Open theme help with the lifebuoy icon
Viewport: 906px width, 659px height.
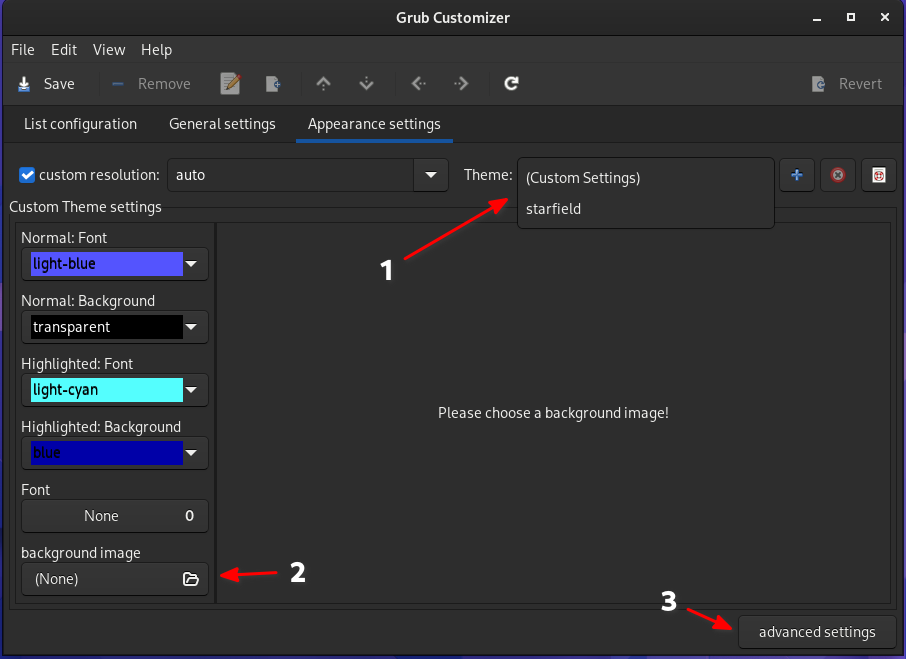click(x=878, y=175)
